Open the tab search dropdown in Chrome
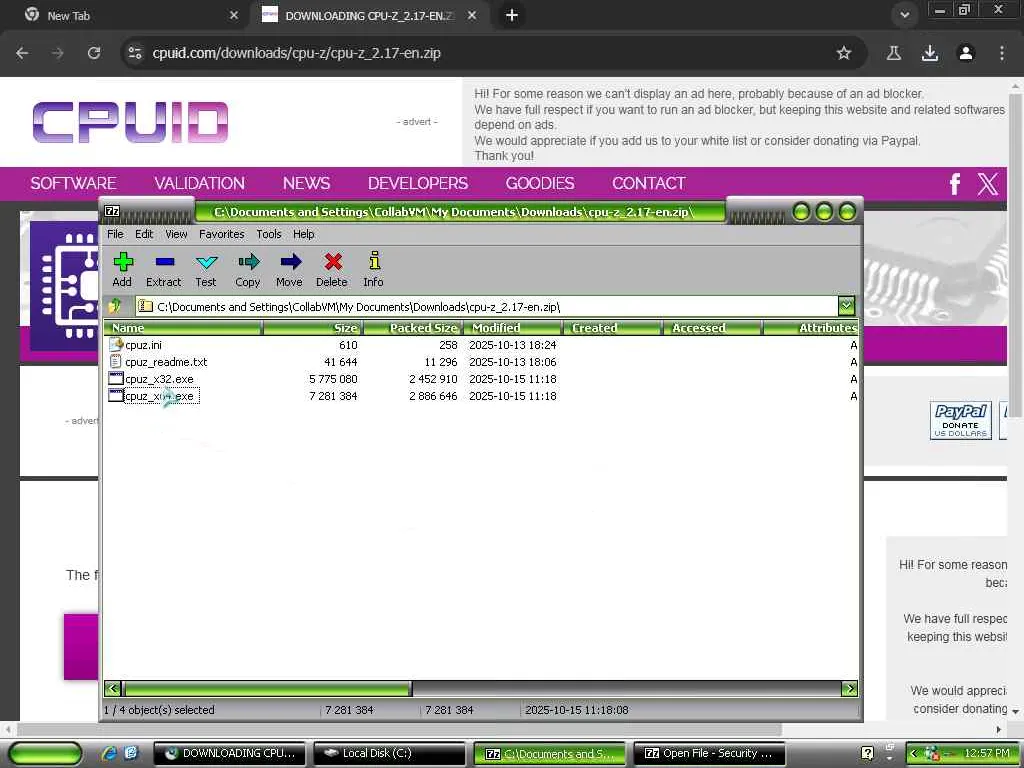This screenshot has width=1024, height=768. [x=904, y=15]
